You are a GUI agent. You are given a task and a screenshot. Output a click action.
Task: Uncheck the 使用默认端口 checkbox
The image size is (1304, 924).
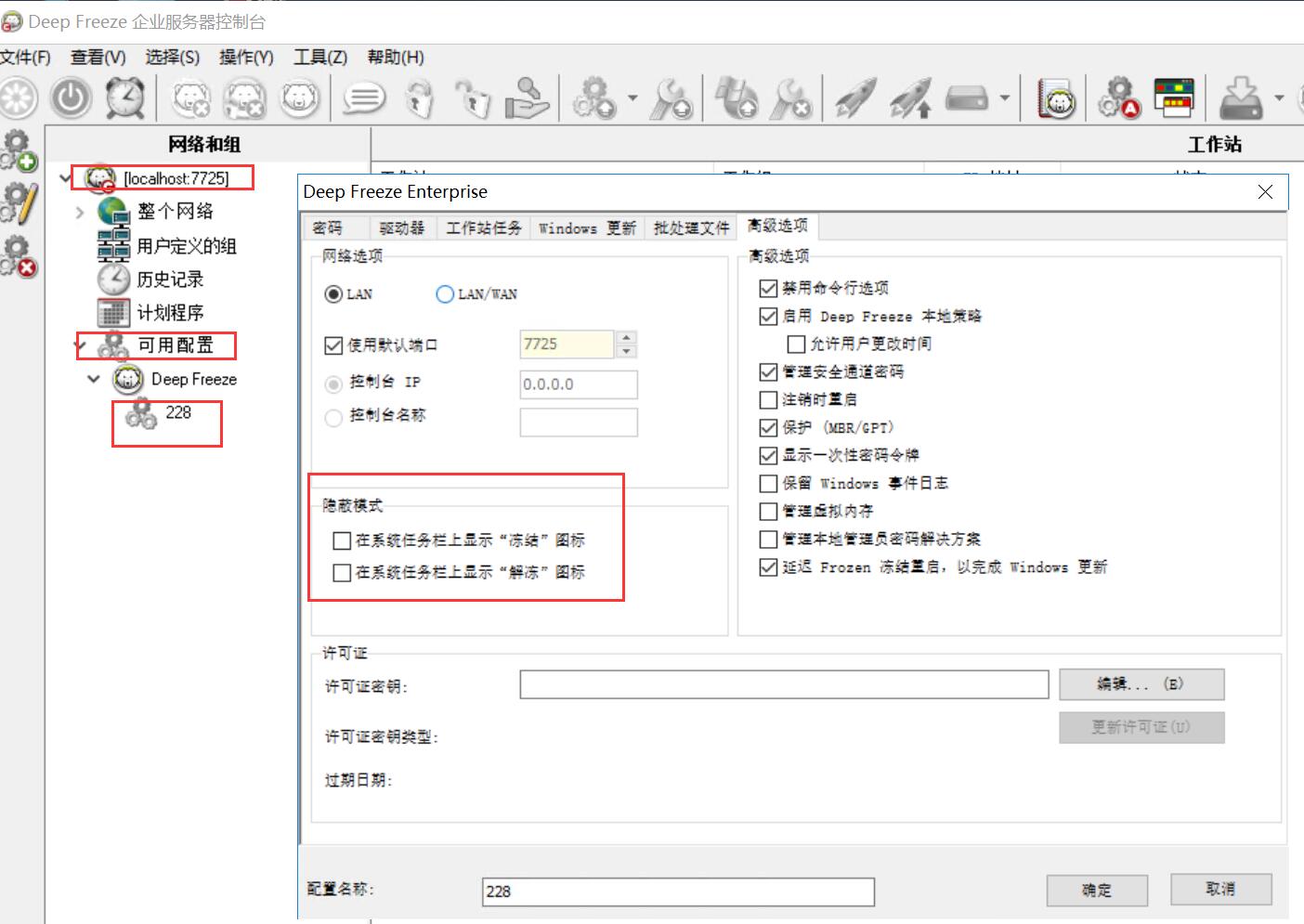pyautogui.click(x=333, y=345)
